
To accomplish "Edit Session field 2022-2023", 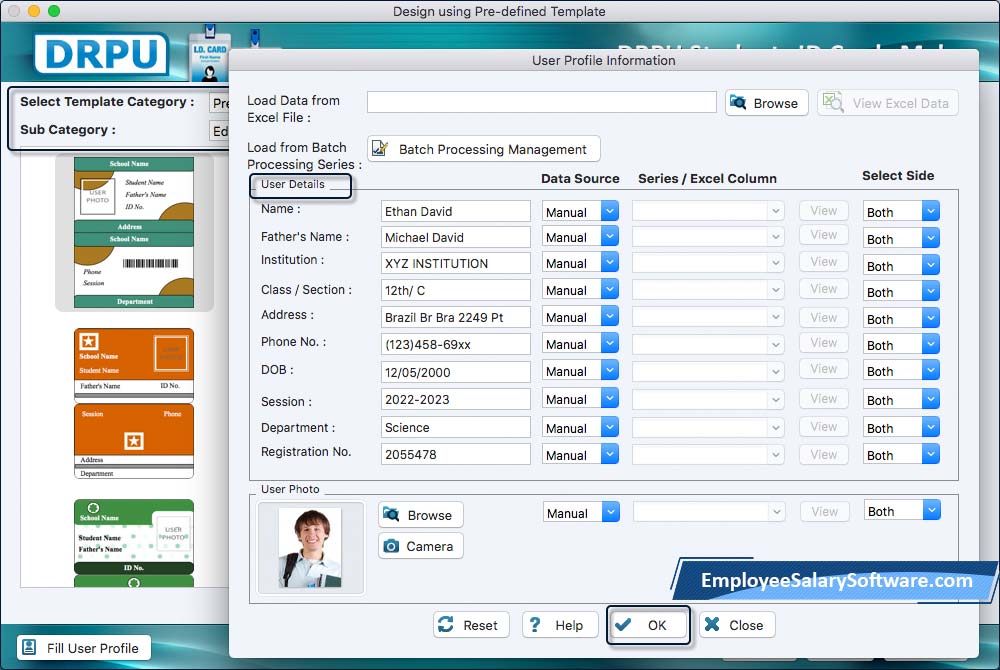I will pos(455,399).
